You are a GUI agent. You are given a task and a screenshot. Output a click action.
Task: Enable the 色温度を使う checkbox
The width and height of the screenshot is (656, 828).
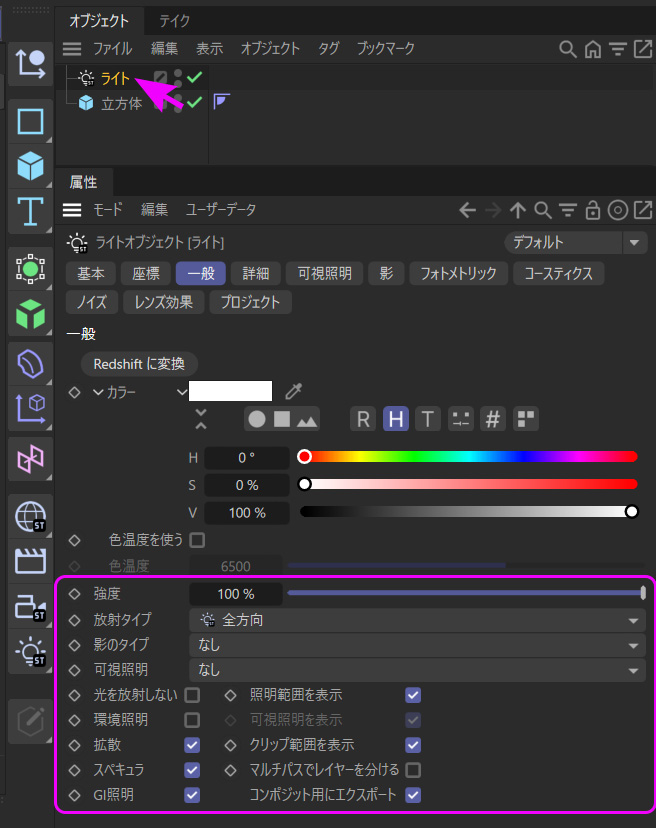coord(197,540)
